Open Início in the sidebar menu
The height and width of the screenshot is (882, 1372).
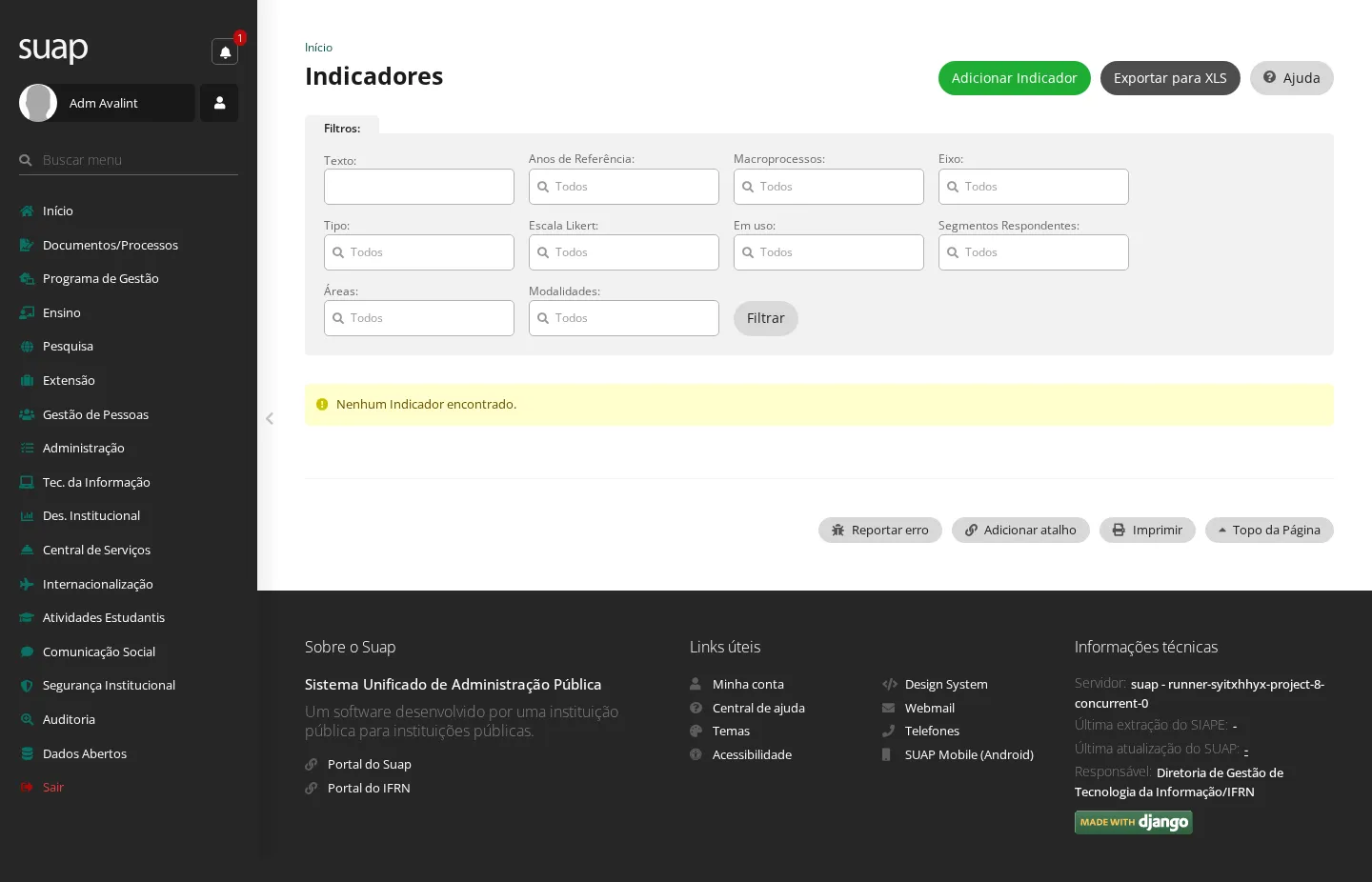[x=58, y=210]
